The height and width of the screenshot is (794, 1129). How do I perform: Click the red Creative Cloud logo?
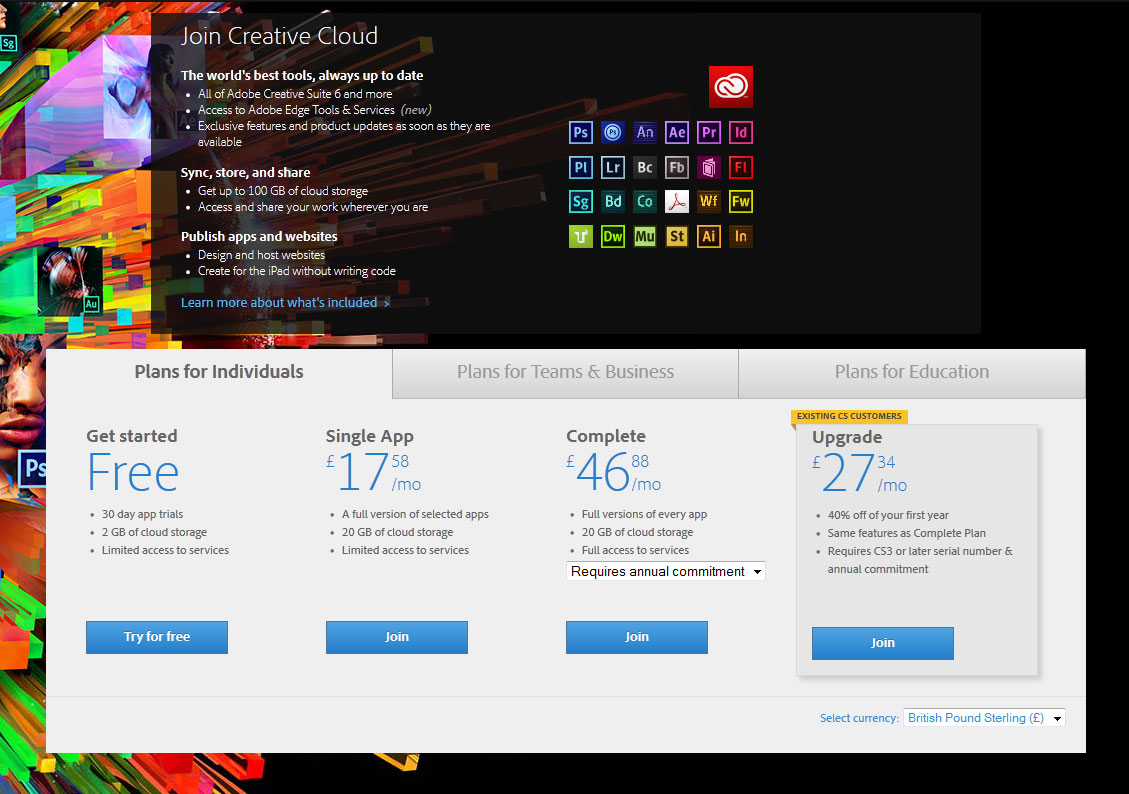coord(731,87)
